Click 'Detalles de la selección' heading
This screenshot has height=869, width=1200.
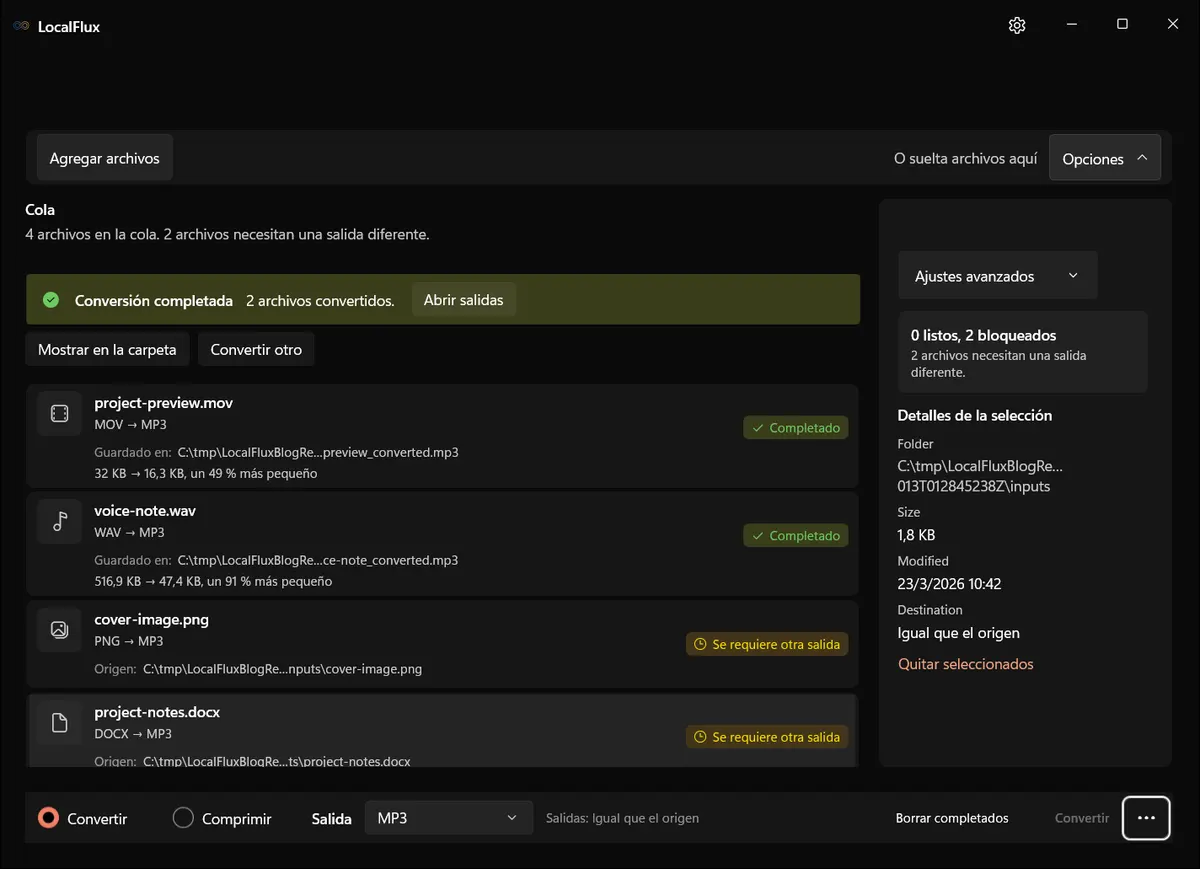coord(975,415)
